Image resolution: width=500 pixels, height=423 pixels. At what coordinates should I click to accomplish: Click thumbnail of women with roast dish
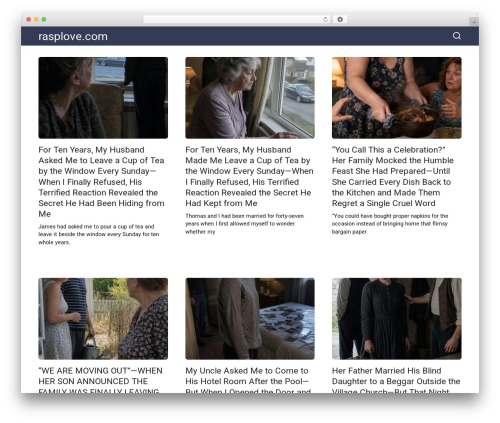[397, 98]
